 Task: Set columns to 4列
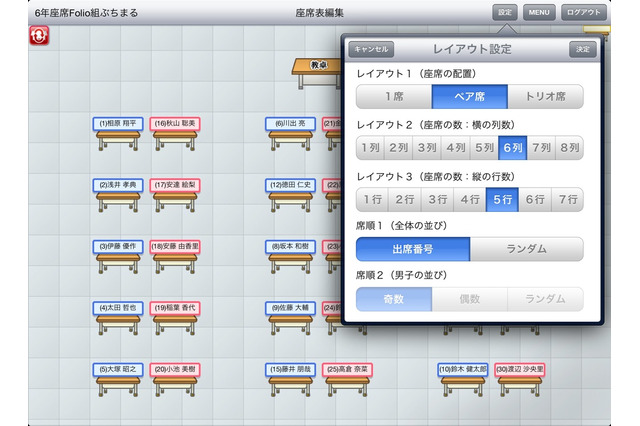[x=456, y=148]
